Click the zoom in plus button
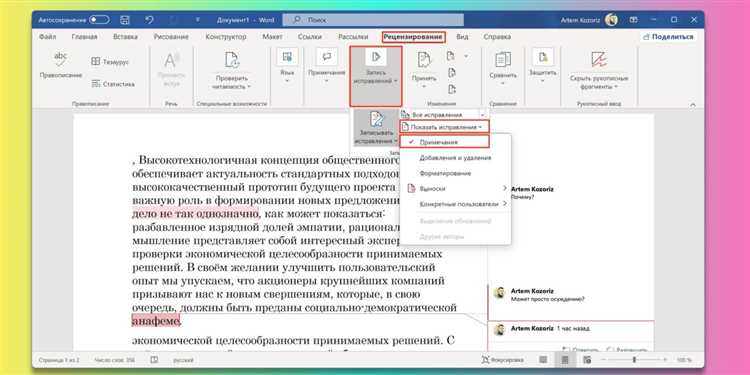 click(x=666, y=360)
